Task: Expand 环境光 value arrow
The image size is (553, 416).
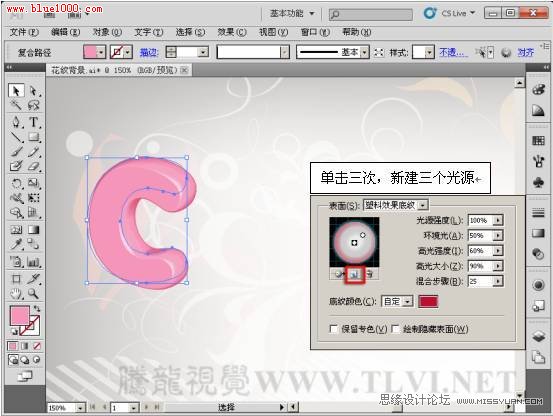Action: 498,235
